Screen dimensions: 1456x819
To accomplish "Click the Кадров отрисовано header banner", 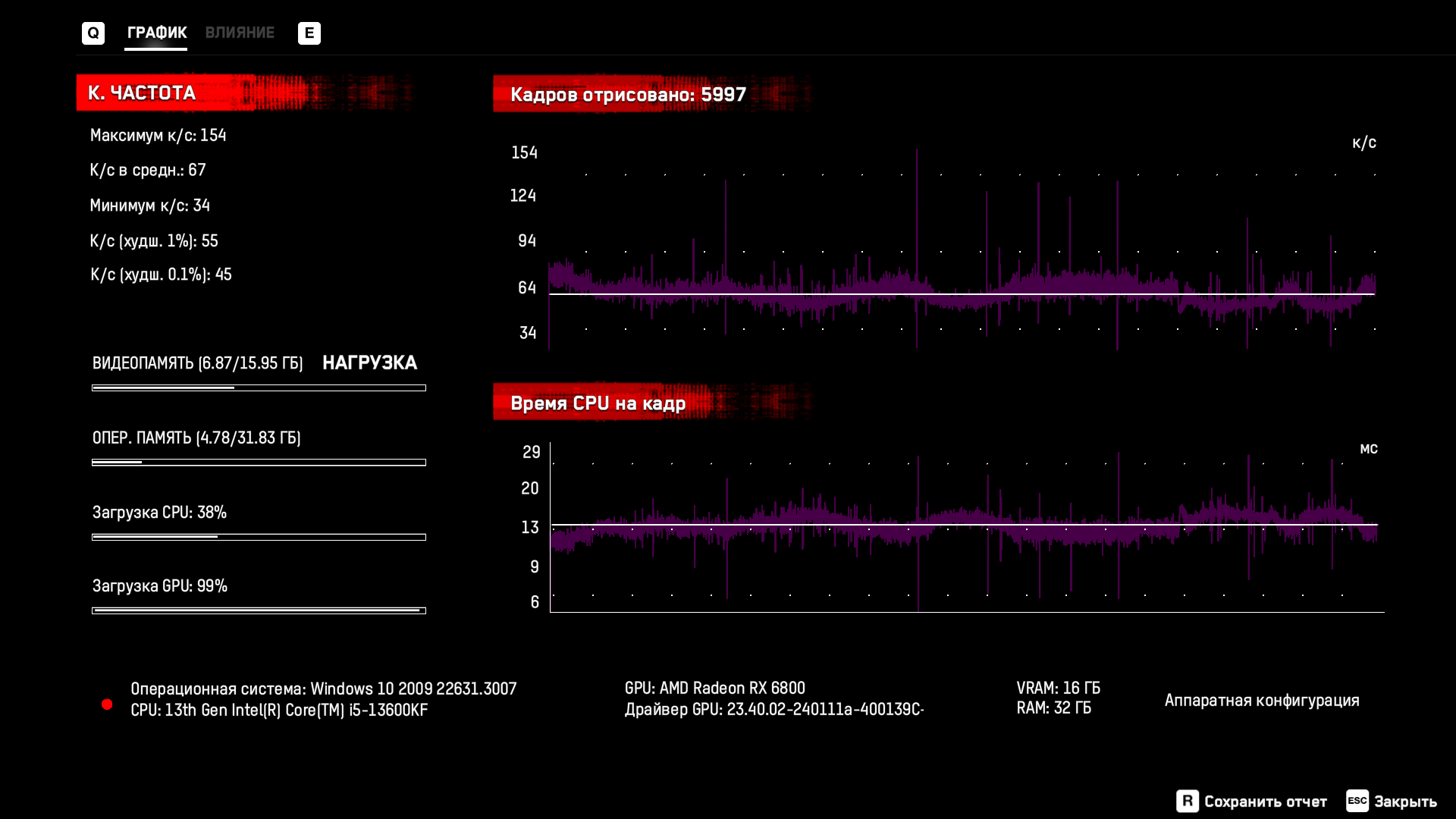I will click(x=628, y=95).
